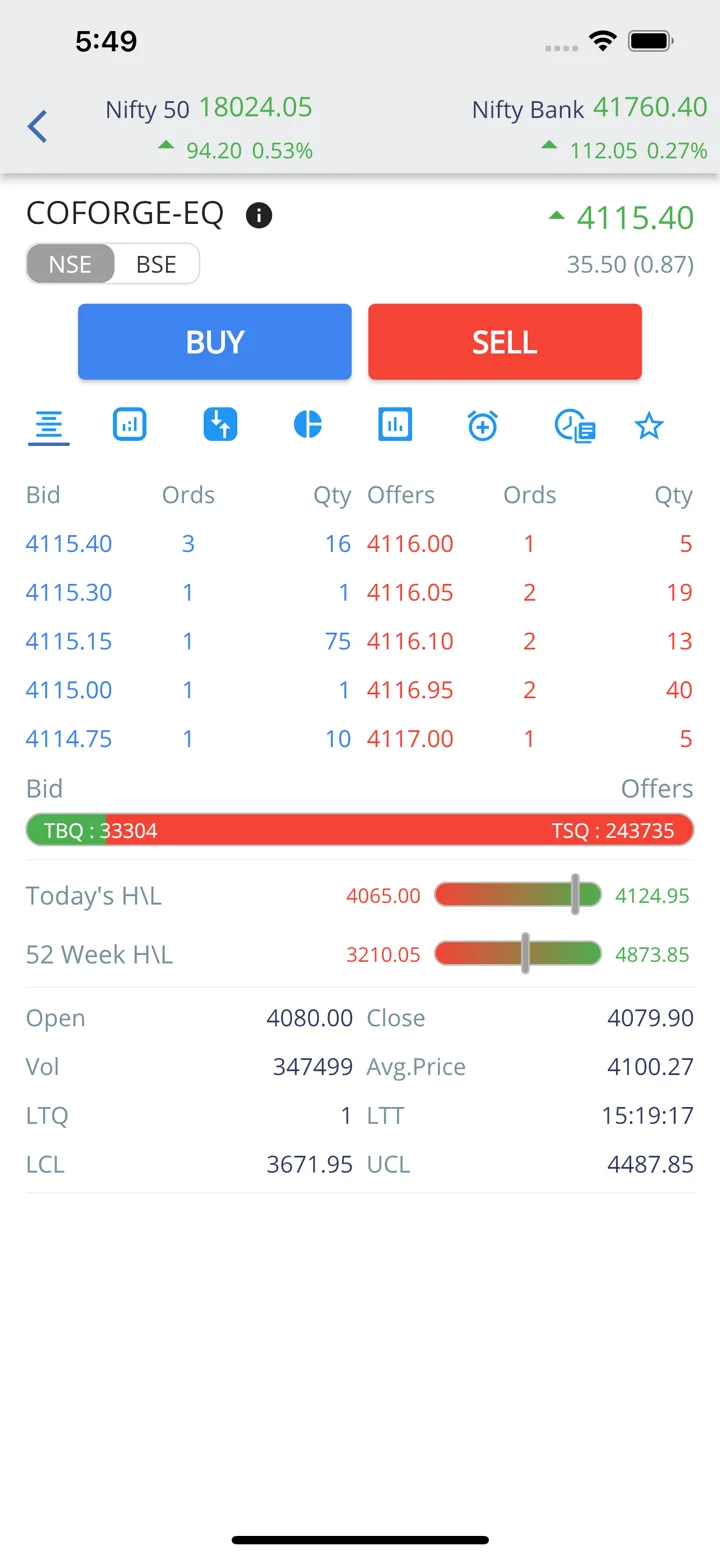Viewport: 720px width, 1558px height.
Task: Tap Vol value 347499
Action: (313, 1067)
